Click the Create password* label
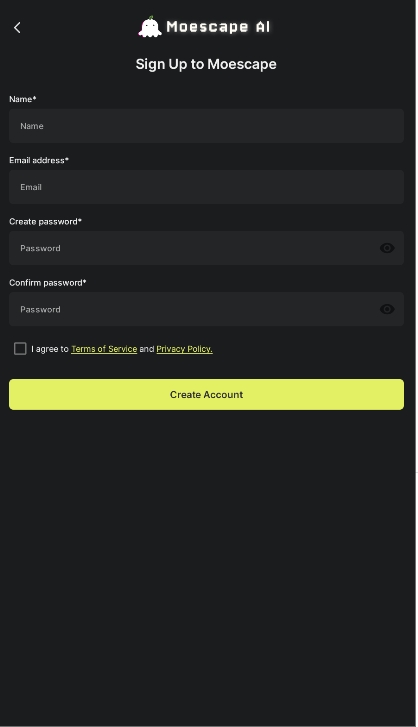 point(45,222)
